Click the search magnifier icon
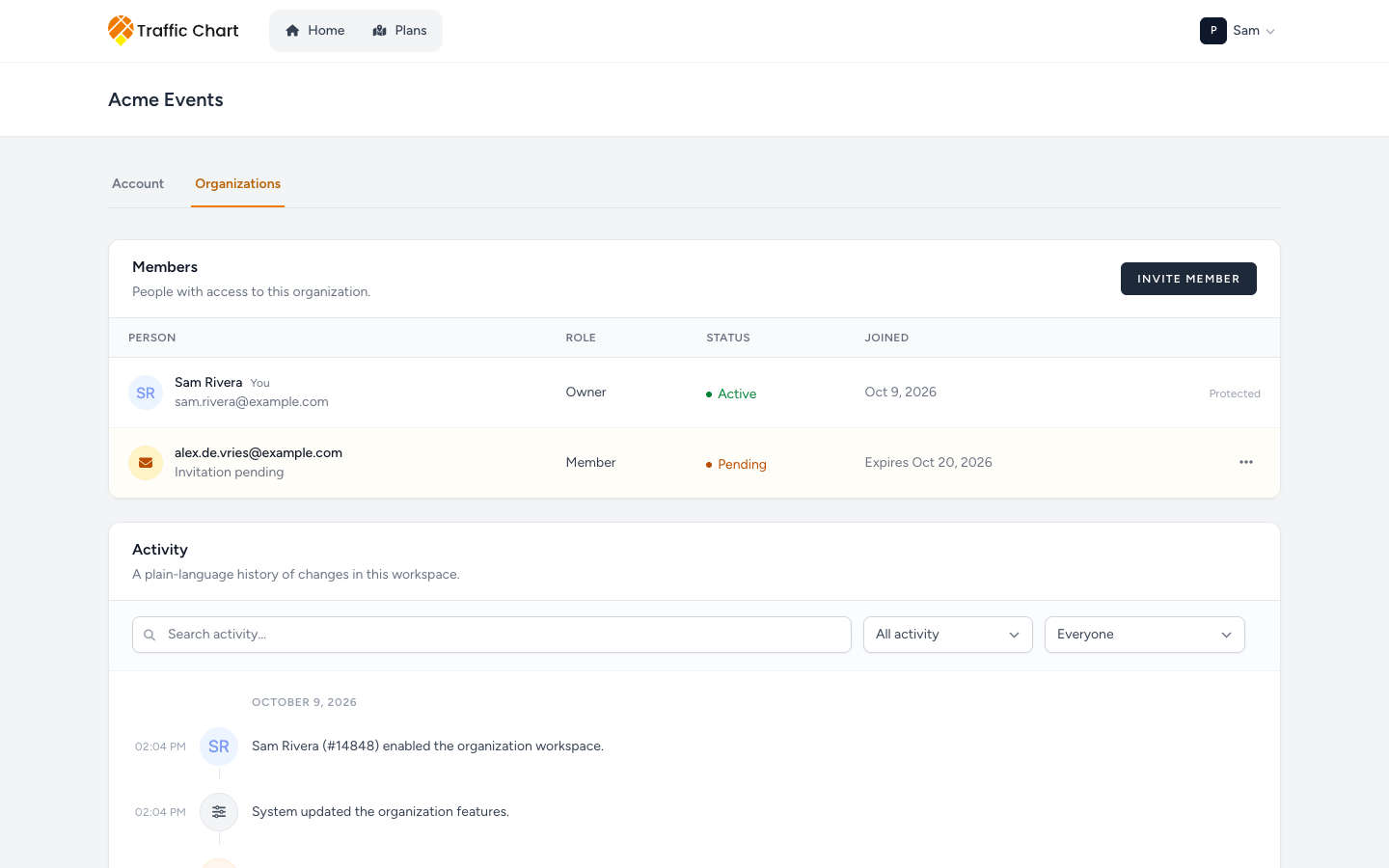 pyautogui.click(x=150, y=635)
